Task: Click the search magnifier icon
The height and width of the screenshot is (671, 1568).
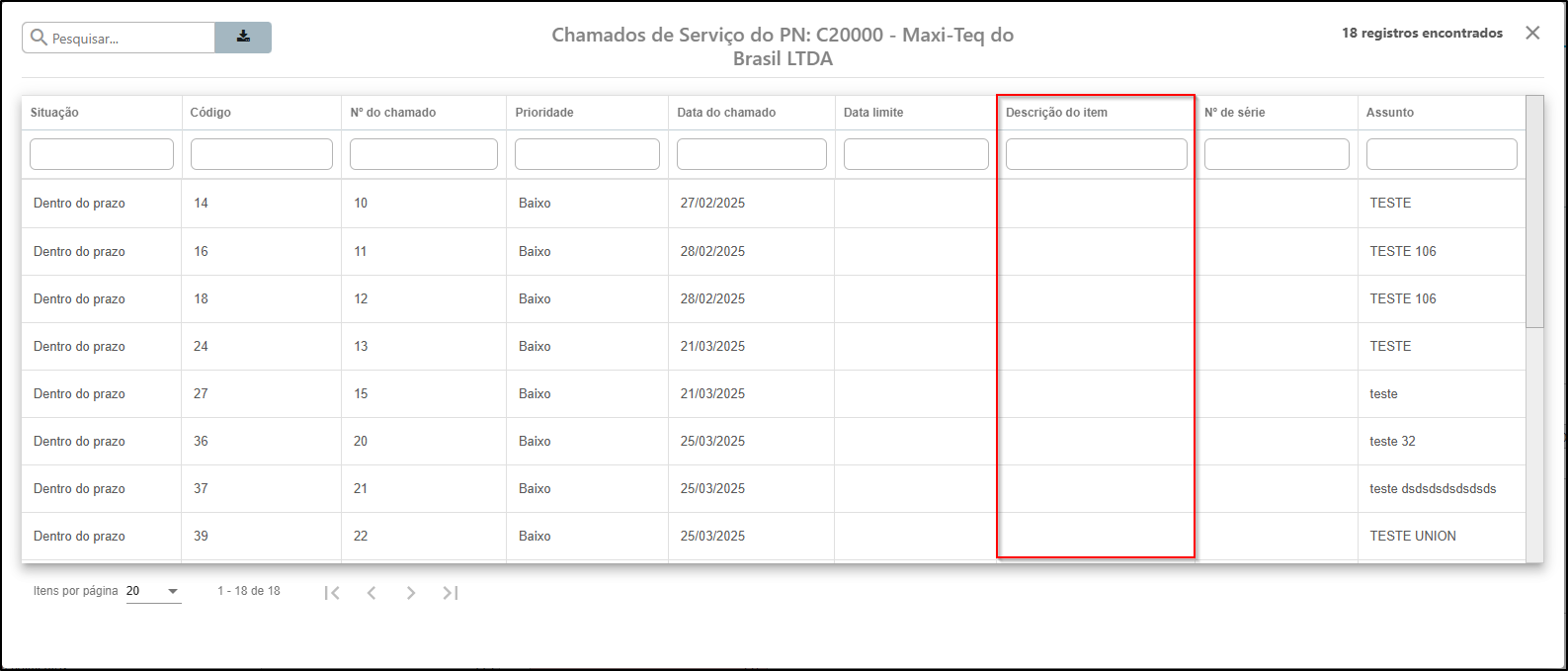Action: pos(40,38)
